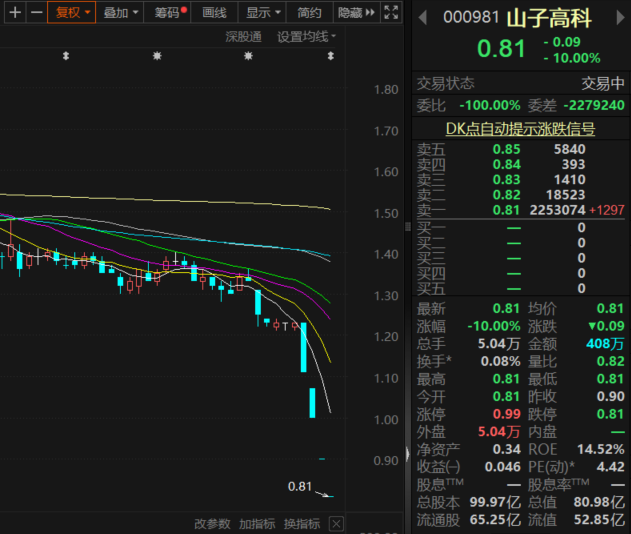The height and width of the screenshot is (534, 631).
Task: Click the 深股通 label
Action: click(243, 37)
